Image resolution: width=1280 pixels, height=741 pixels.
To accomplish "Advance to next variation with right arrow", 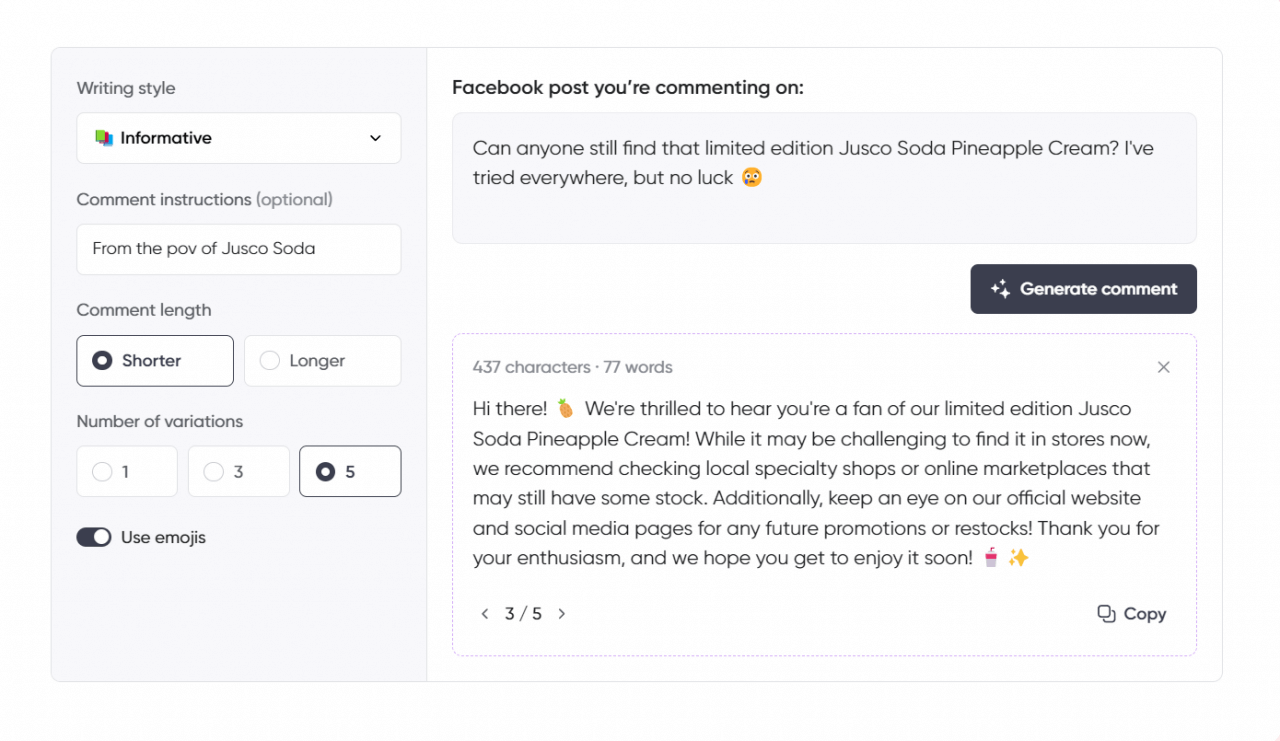I will [x=561, y=613].
